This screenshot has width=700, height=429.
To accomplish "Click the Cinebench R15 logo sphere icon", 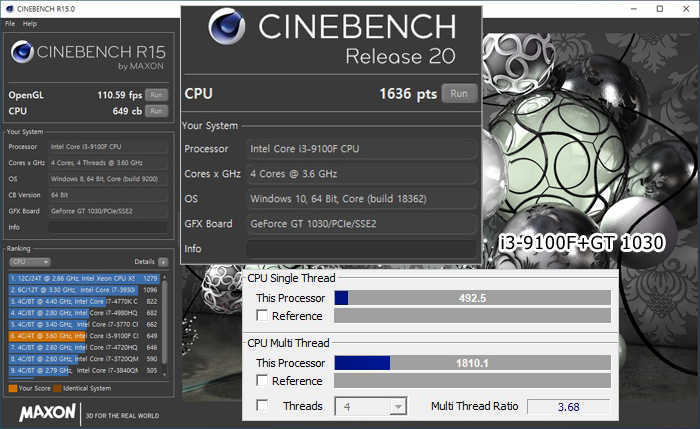I will coord(22,51).
